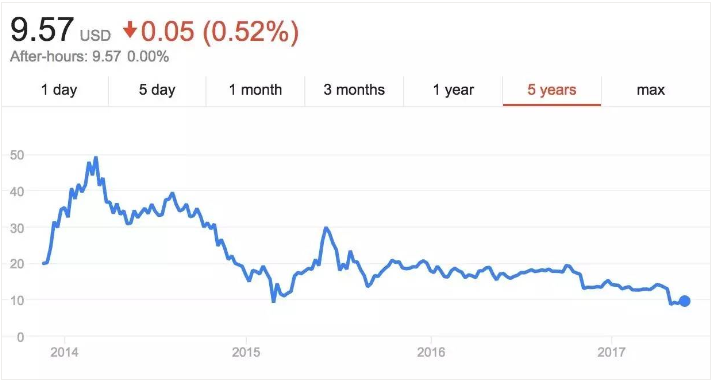Click the 9.57 stock price
712x381 pixels.
click(x=42, y=30)
